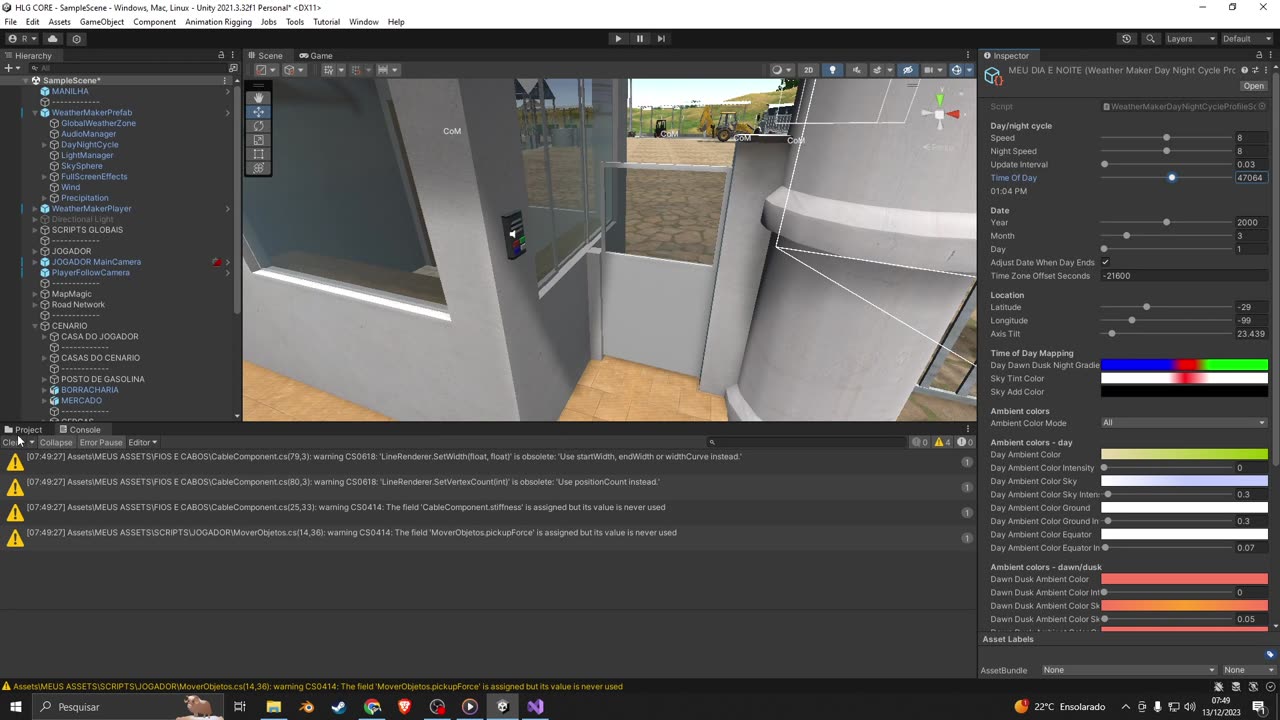Click the tool handle position (pivot) button
1280x720 pixels.
coord(264,70)
